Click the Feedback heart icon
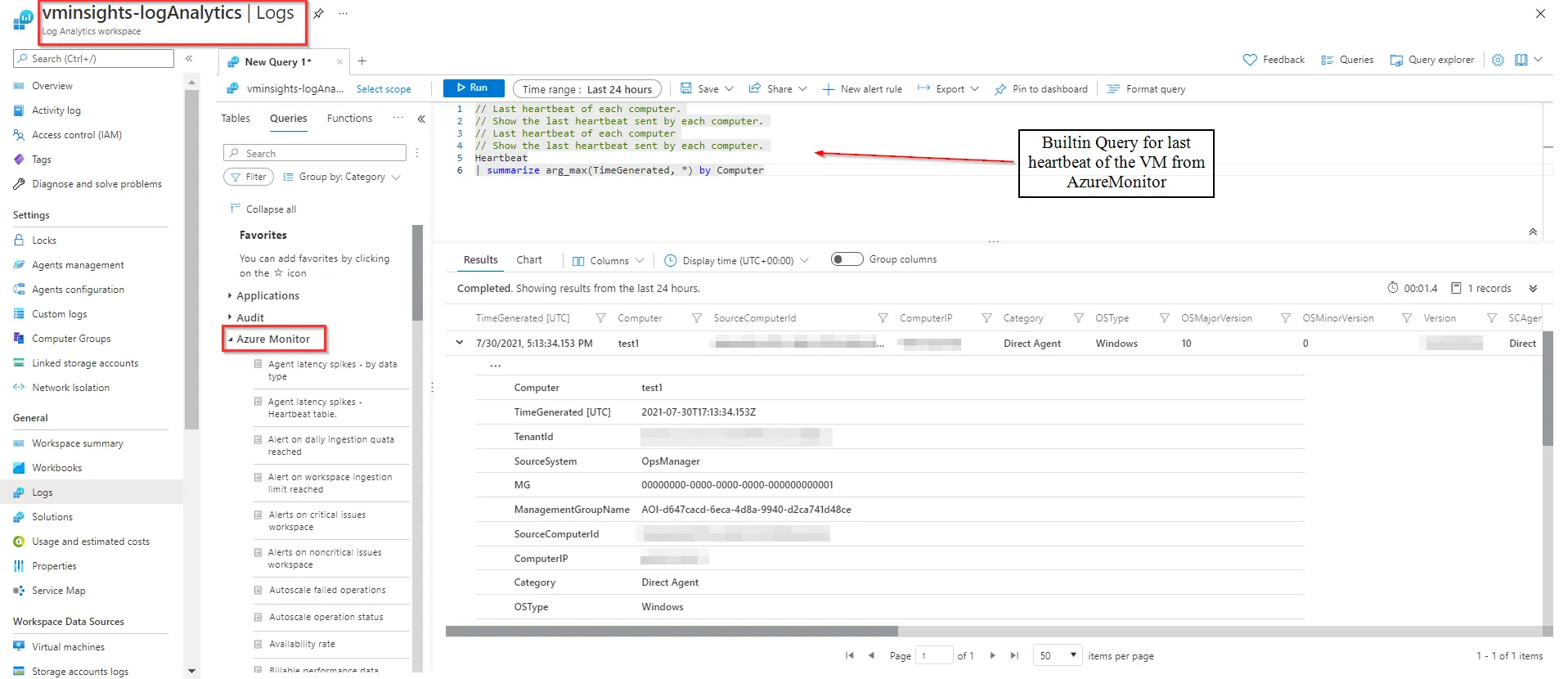The image size is (1568, 679). 1250,60
